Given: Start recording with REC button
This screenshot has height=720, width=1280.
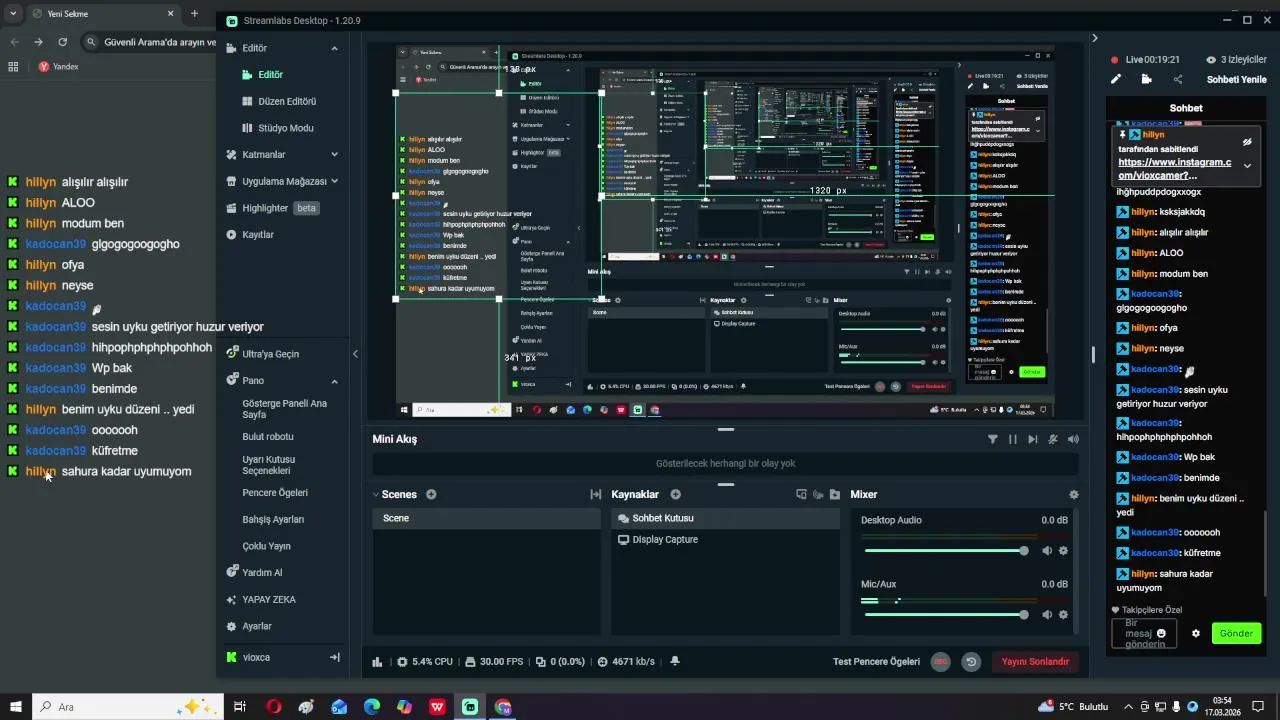Looking at the screenshot, I should tap(940, 662).
